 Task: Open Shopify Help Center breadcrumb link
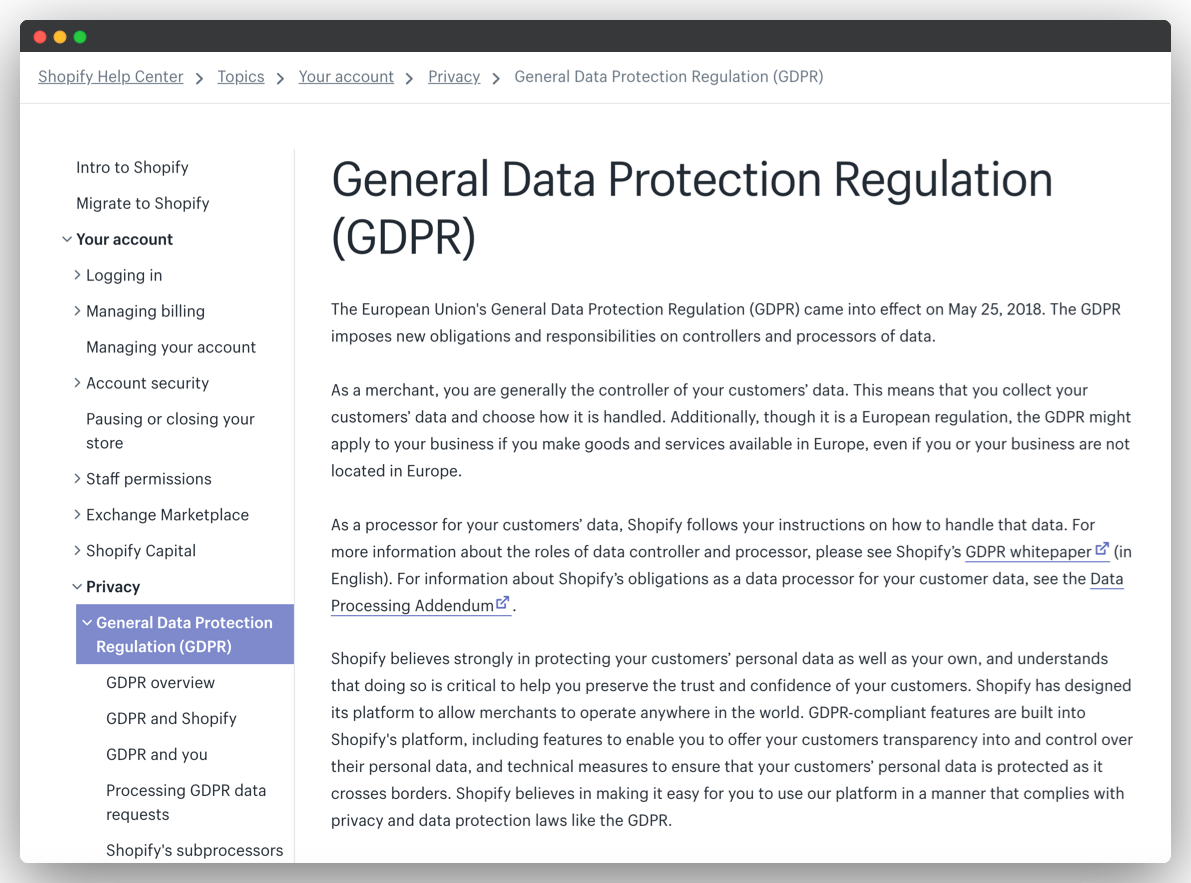click(111, 77)
